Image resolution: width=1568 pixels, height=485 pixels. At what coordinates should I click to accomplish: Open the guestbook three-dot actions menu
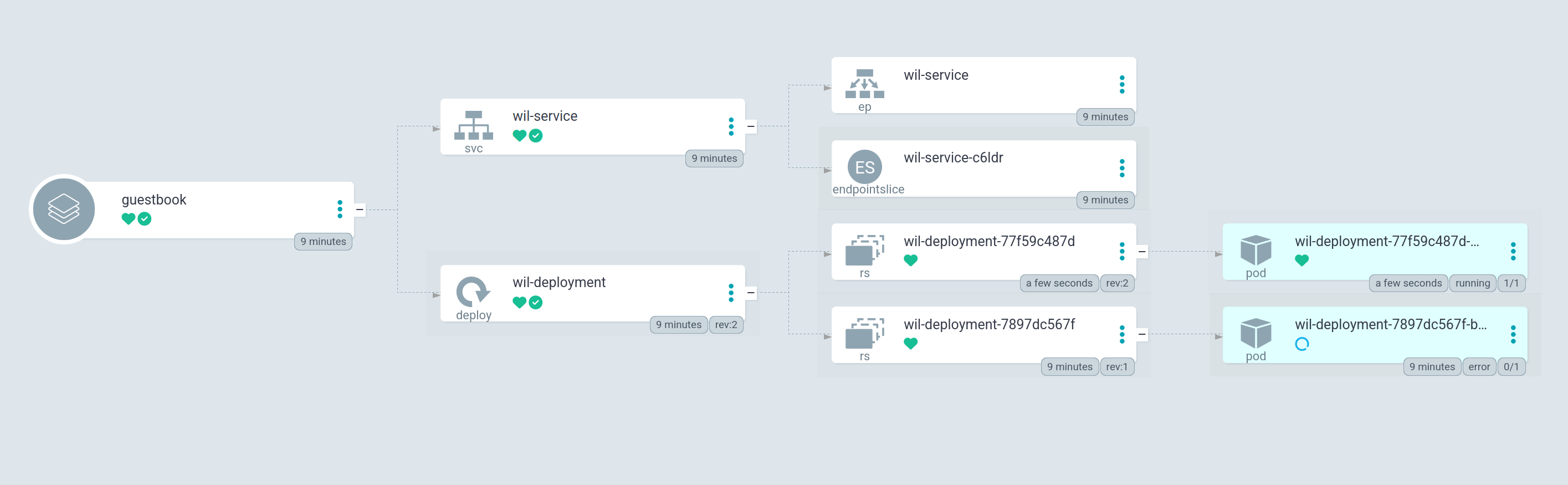point(340,209)
